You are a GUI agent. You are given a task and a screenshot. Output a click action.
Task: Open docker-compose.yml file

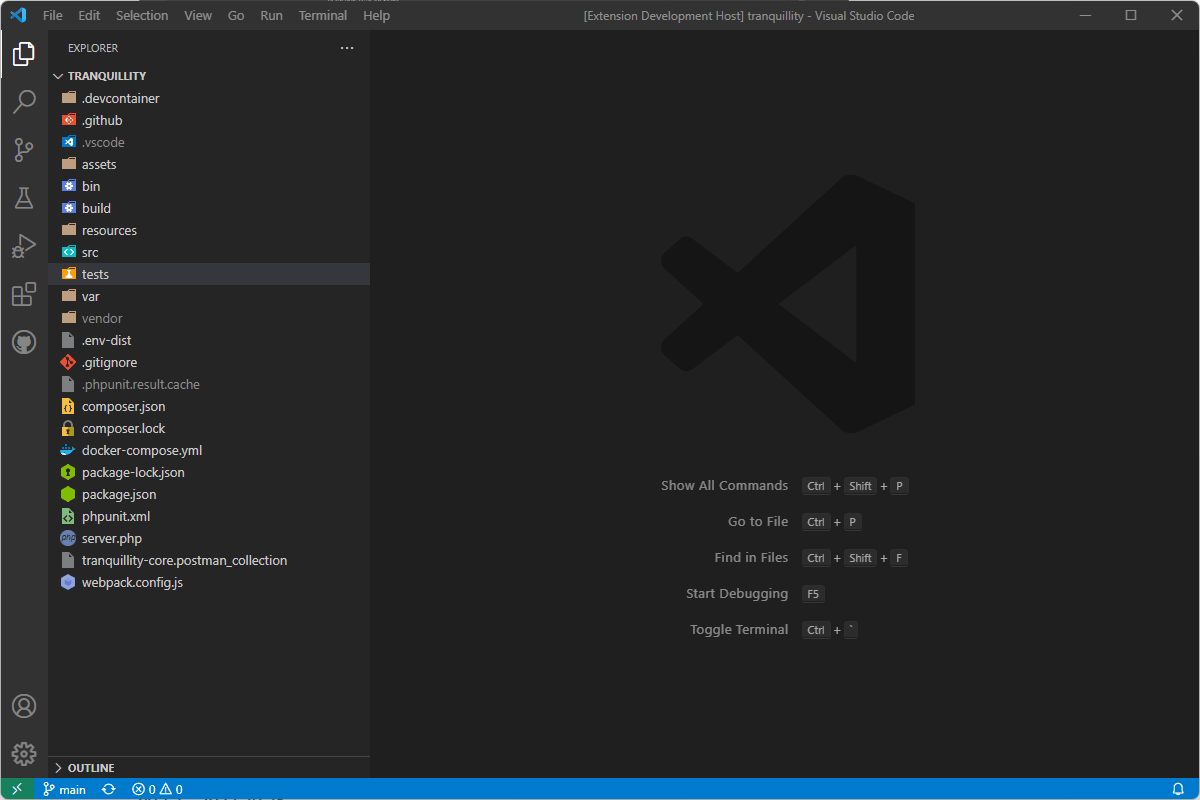209,450
